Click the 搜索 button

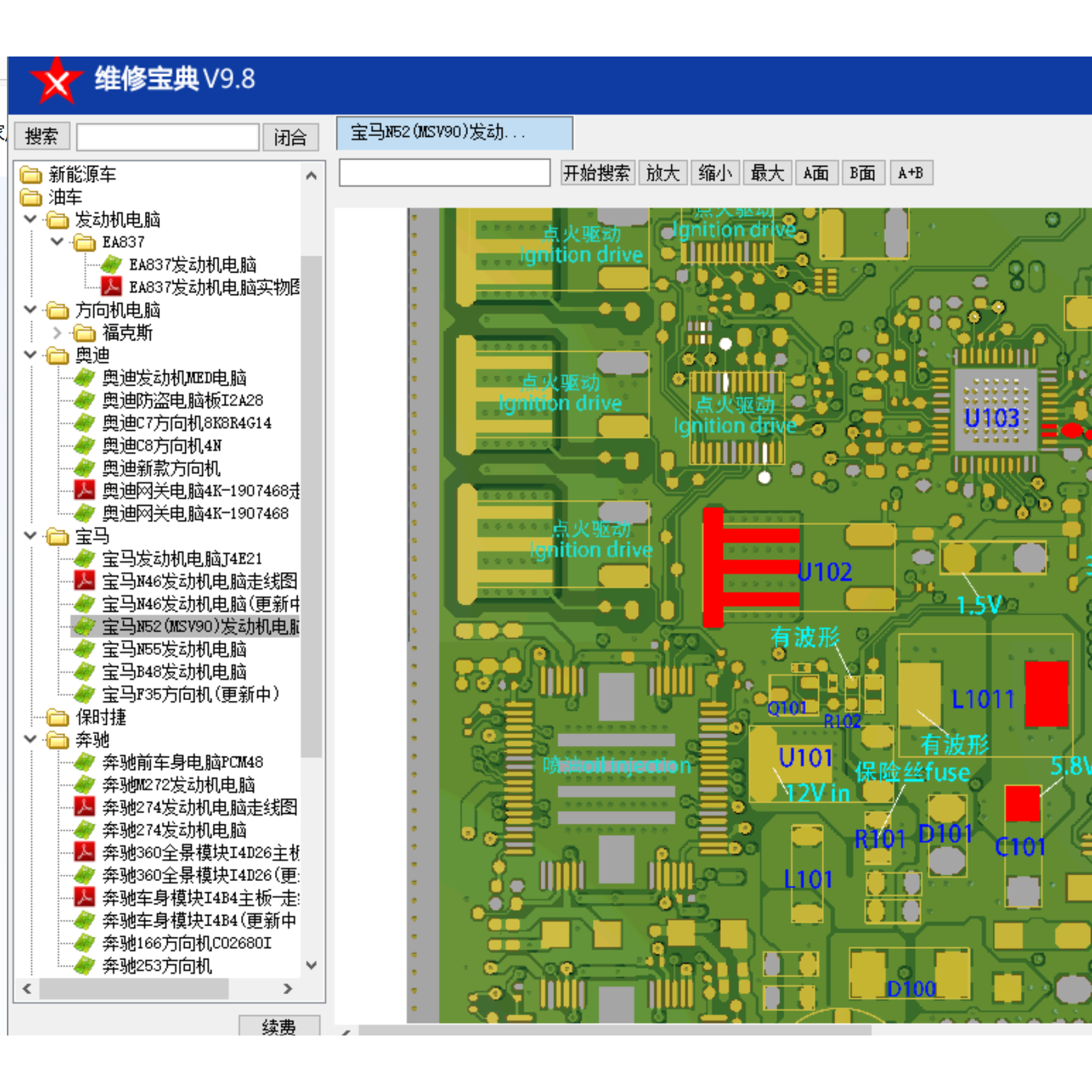point(41,136)
